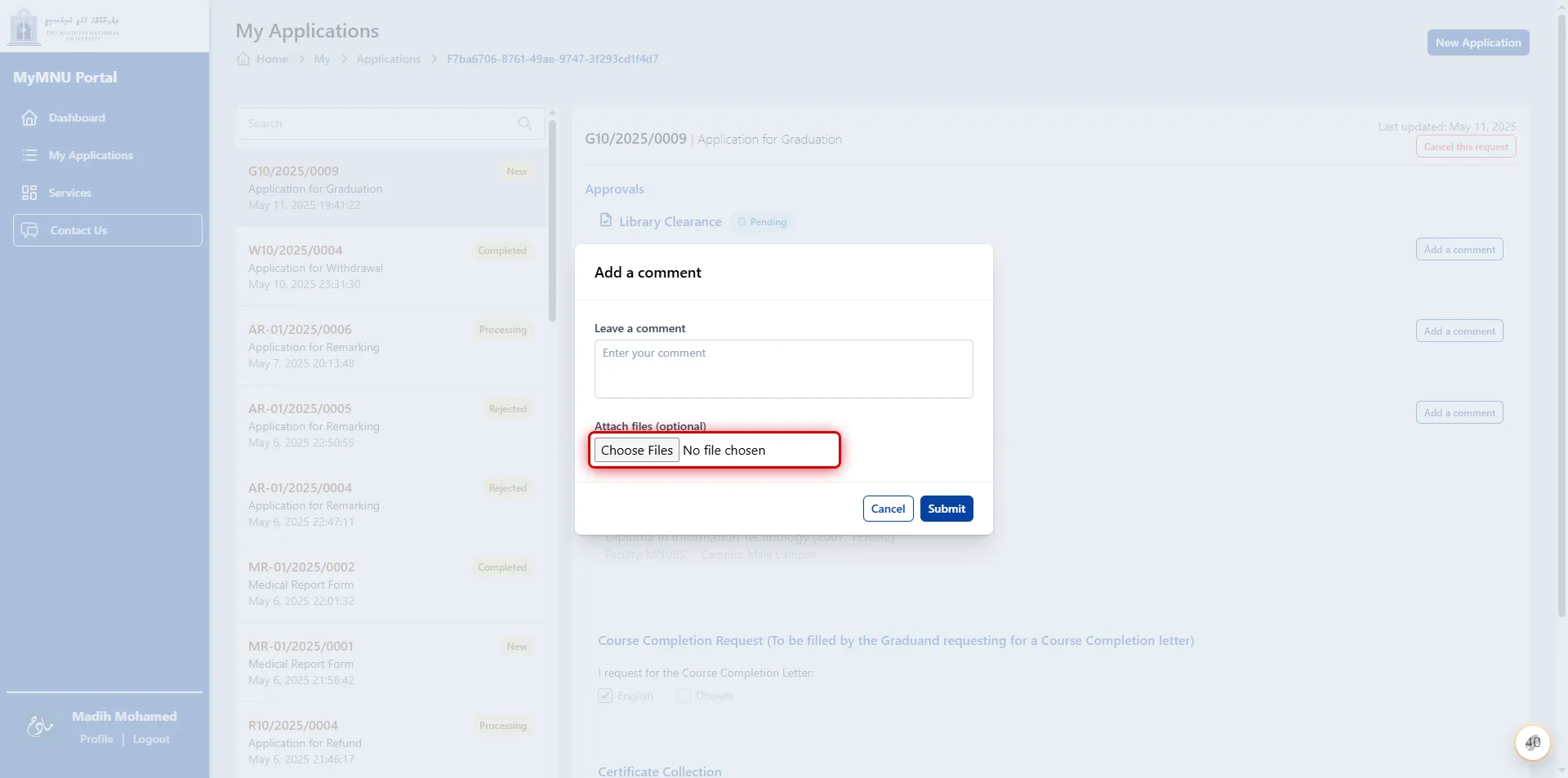Select application AR-01/2025/0004
Viewport: 1568px width, 778px height.
pos(390,505)
